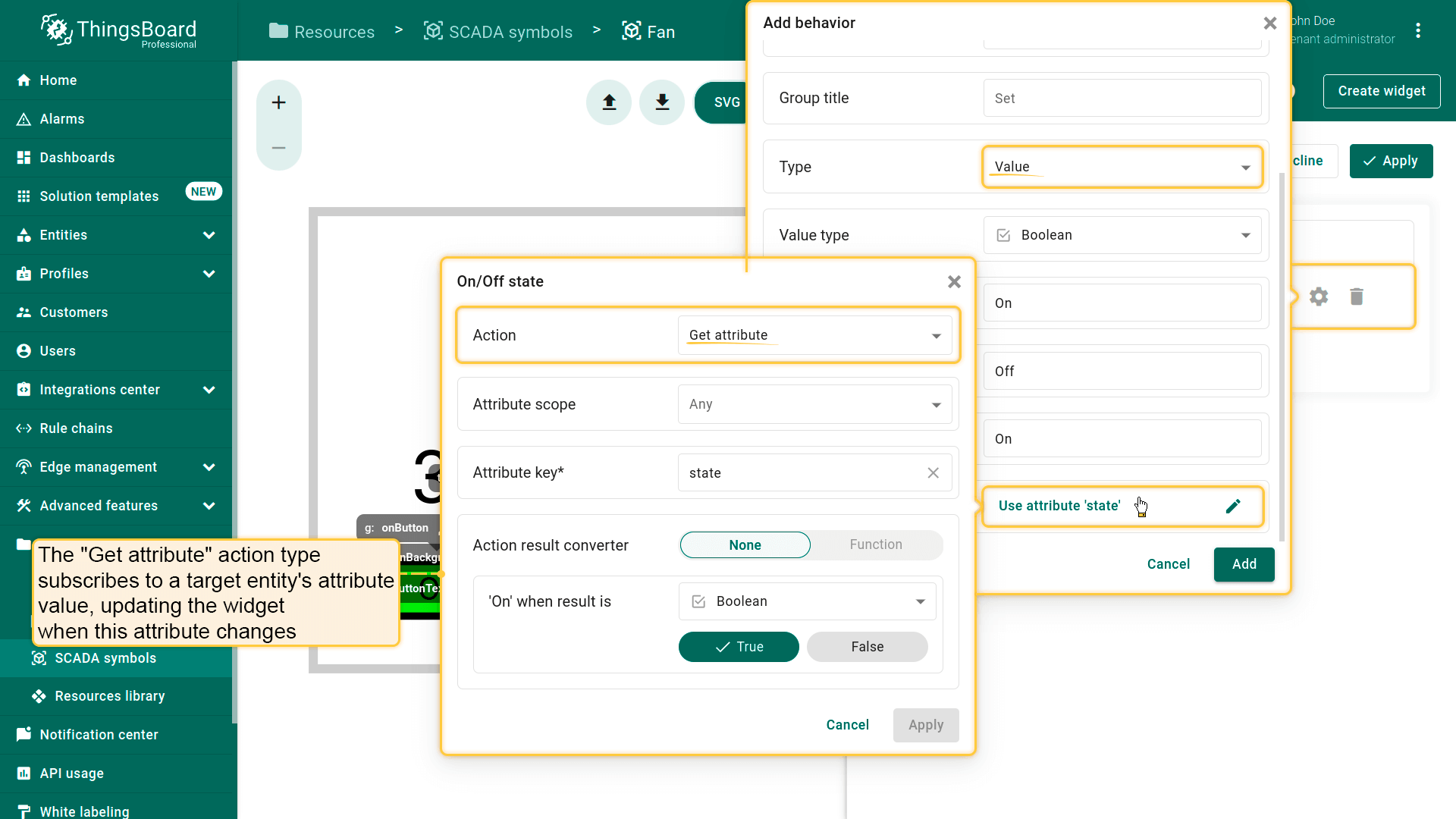Image resolution: width=1456 pixels, height=819 pixels.
Task: Expand the Type Value dropdown
Action: click(x=1122, y=167)
